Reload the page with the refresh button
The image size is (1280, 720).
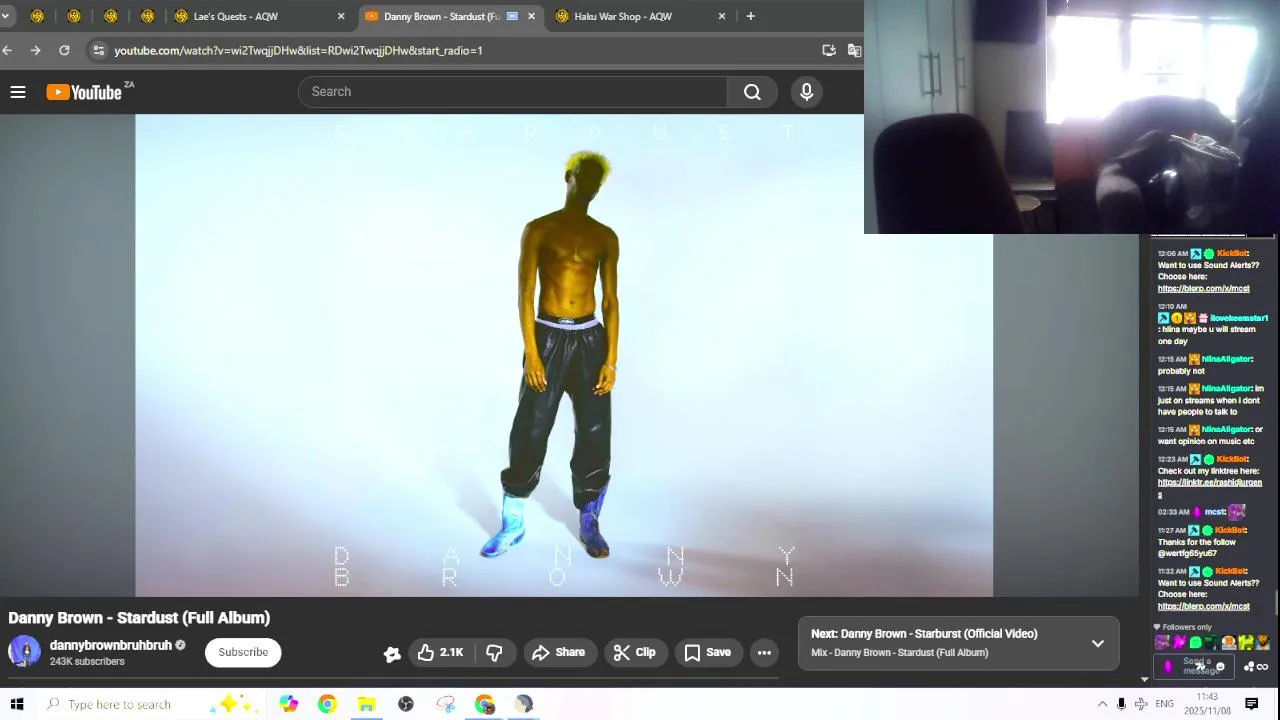coord(64,50)
